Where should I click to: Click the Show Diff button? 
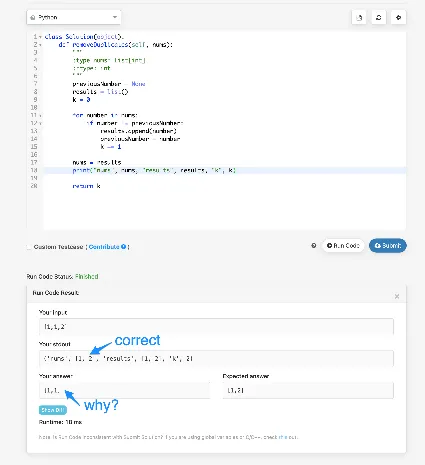pyautogui.click(x=53, y=410)
